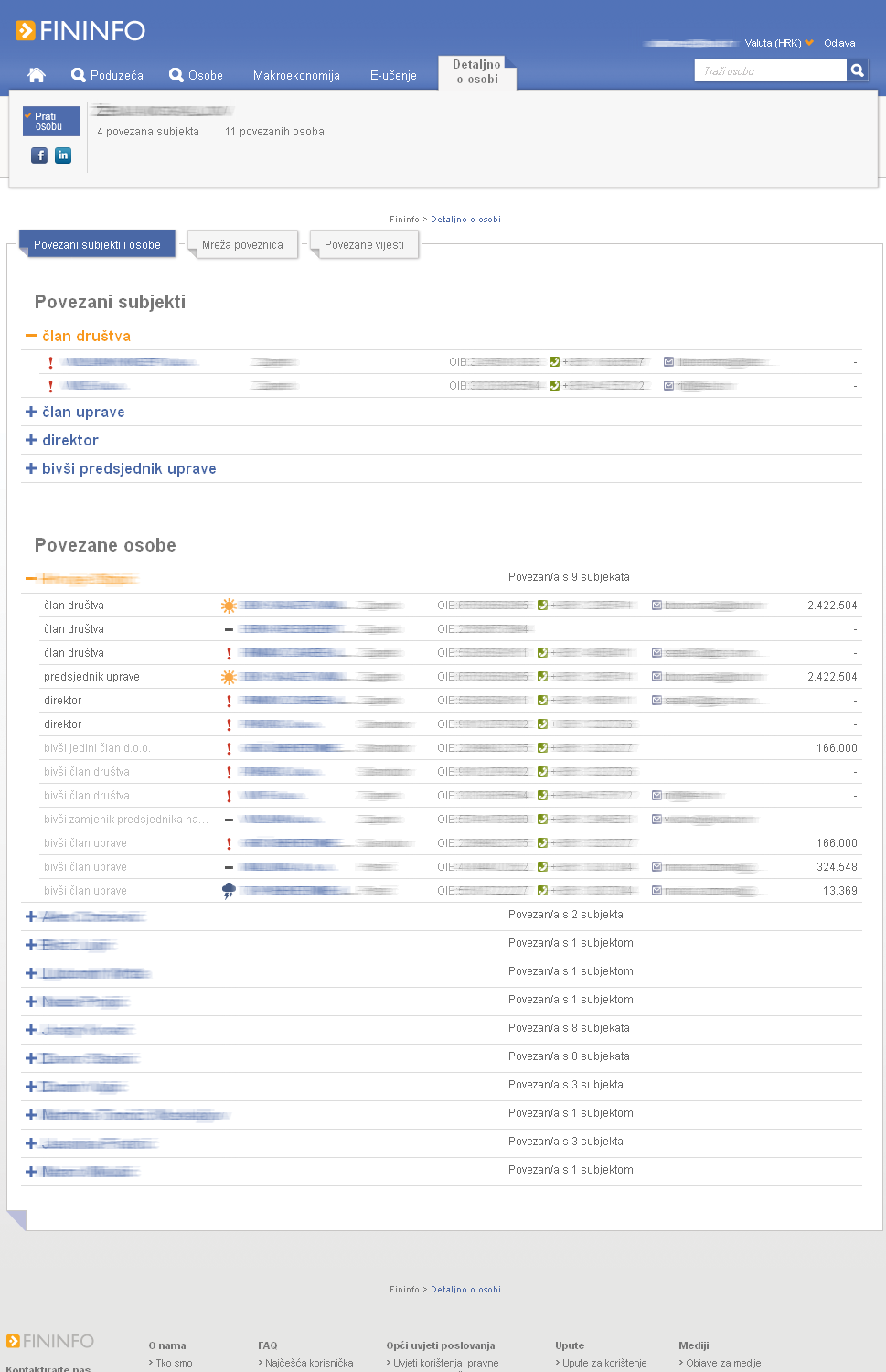Click the search magnifier button

pos(857,70)
